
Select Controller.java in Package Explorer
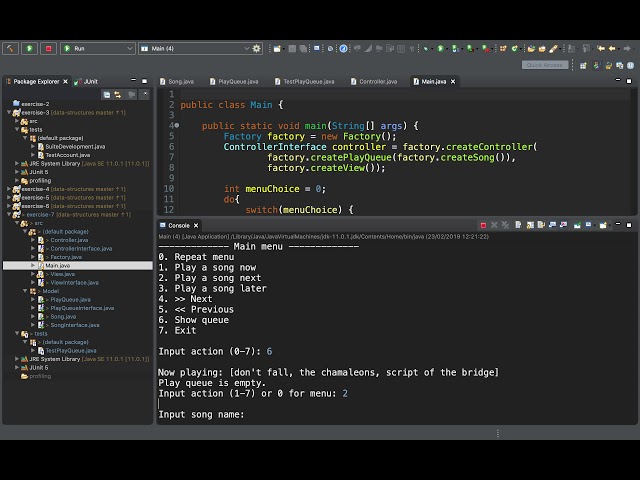click(x=69, y=240)
